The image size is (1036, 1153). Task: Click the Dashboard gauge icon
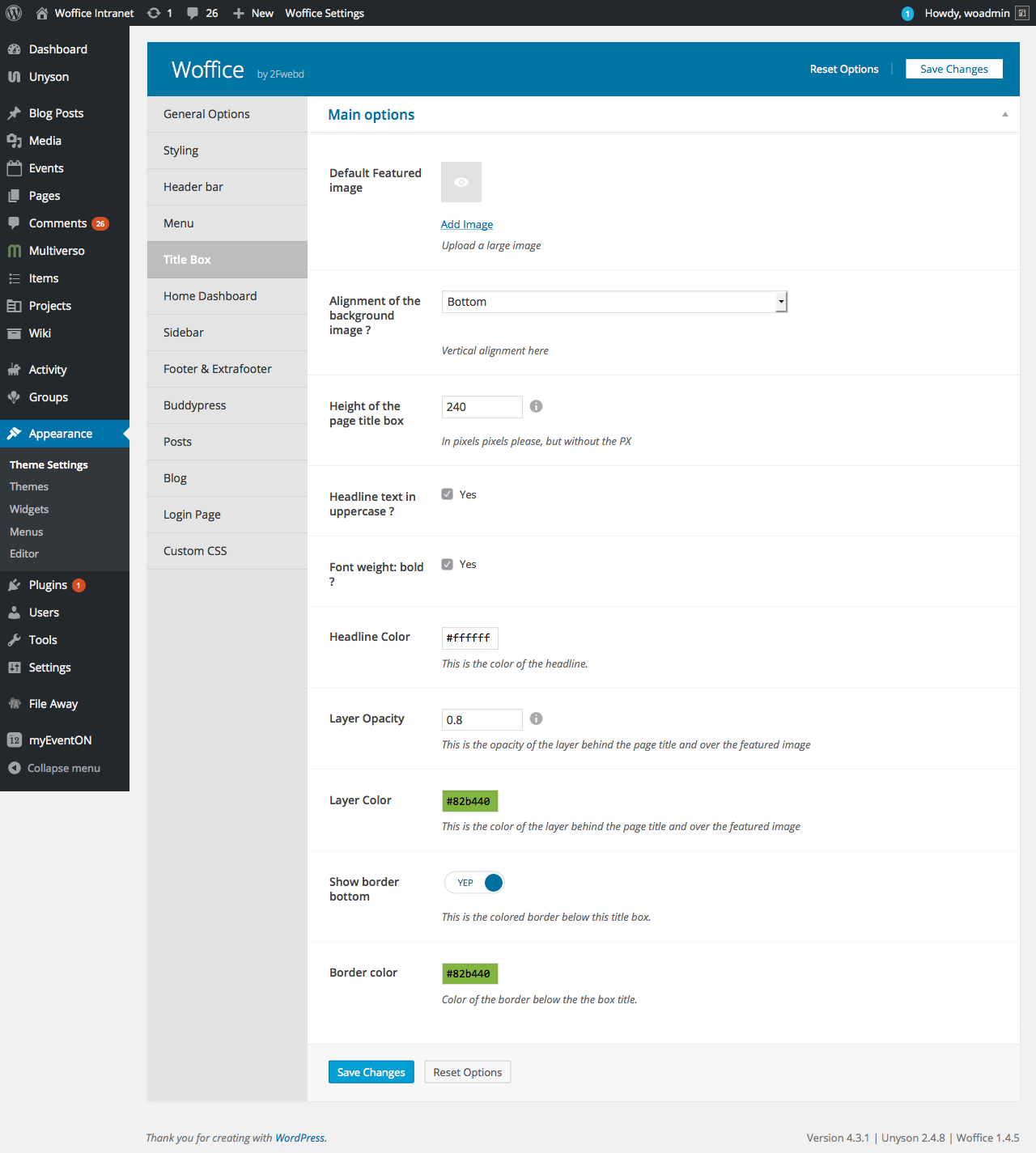pos(15,49)
